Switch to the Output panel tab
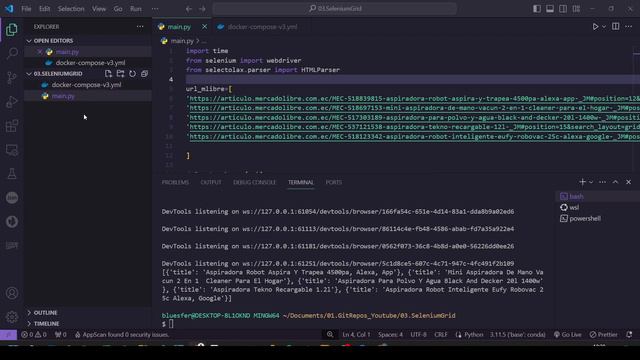This screenshot has width=640, height=360. [211, 182]
